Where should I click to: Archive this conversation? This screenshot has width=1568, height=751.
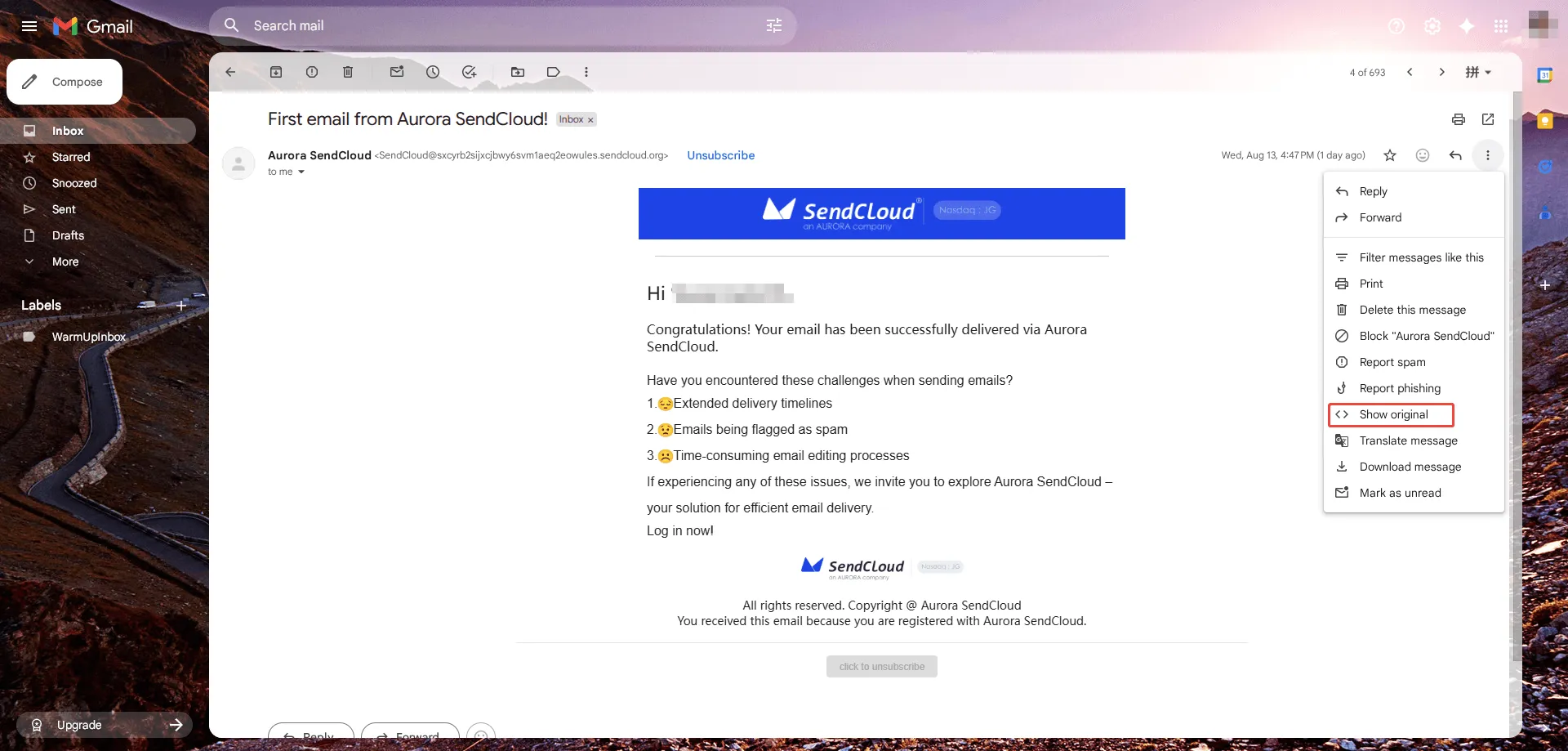point(276,72)
